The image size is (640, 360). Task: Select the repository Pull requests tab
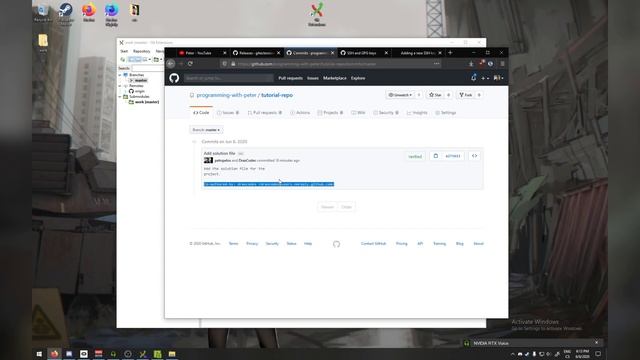tap(264, 113)
